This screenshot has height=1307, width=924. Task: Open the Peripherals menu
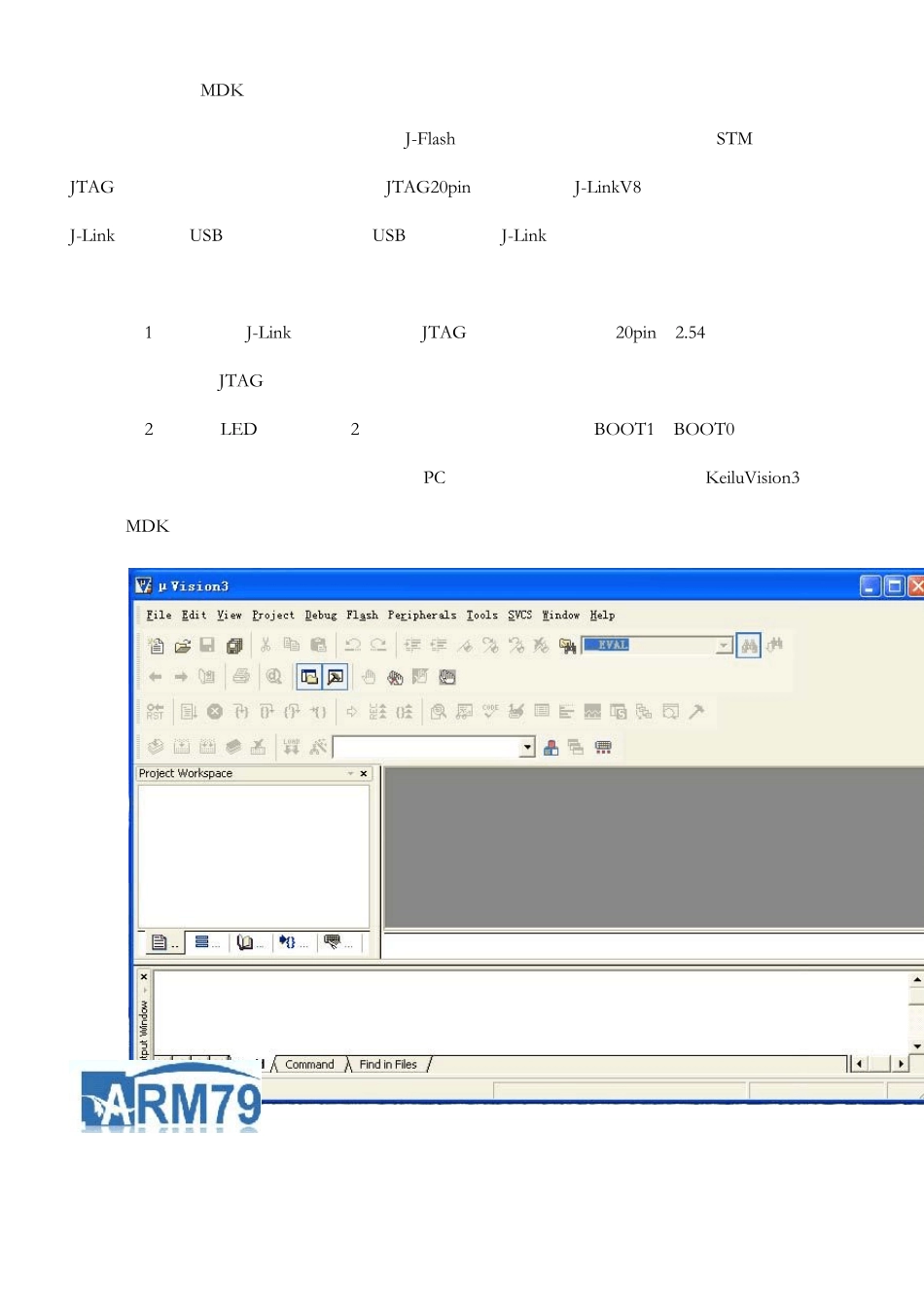click(421, 616)
